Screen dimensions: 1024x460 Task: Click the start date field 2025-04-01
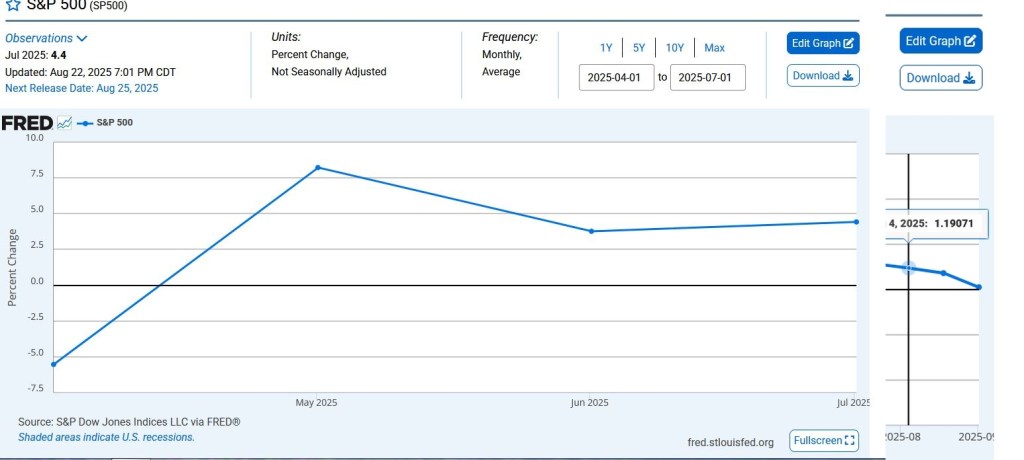point(616,77)
